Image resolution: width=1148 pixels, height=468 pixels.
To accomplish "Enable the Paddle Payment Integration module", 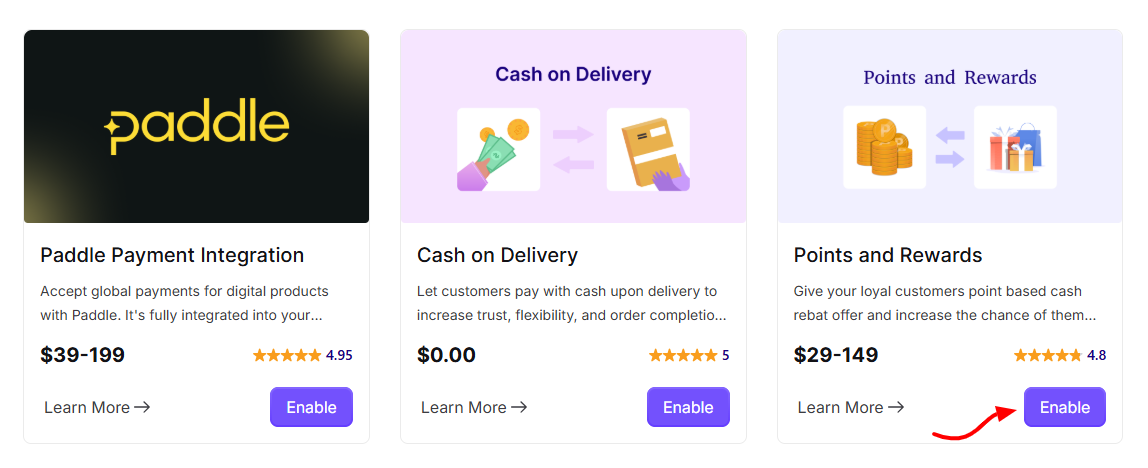I will click(311, 407).
